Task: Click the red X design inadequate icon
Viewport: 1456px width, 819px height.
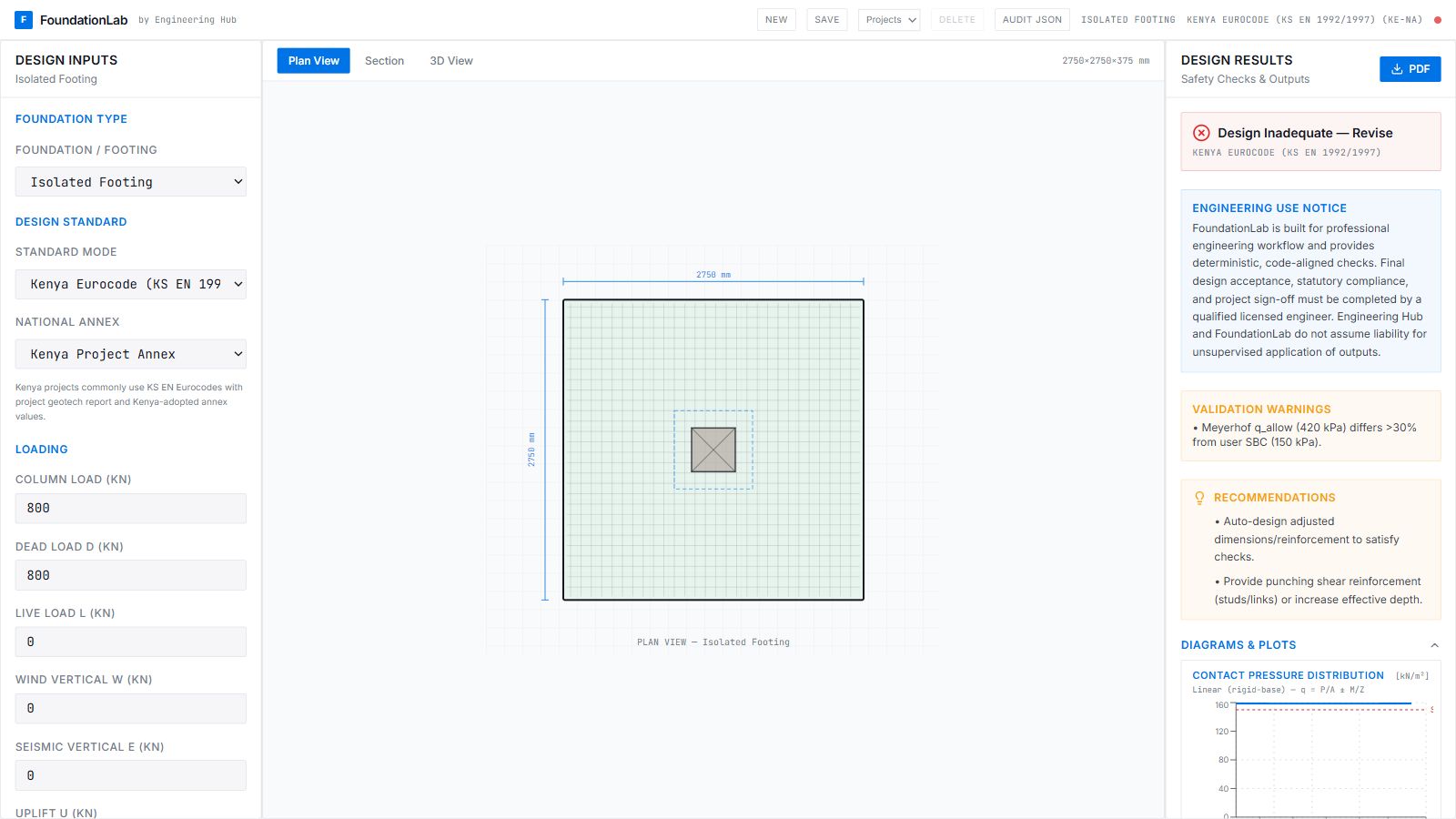Action: 1201,133
